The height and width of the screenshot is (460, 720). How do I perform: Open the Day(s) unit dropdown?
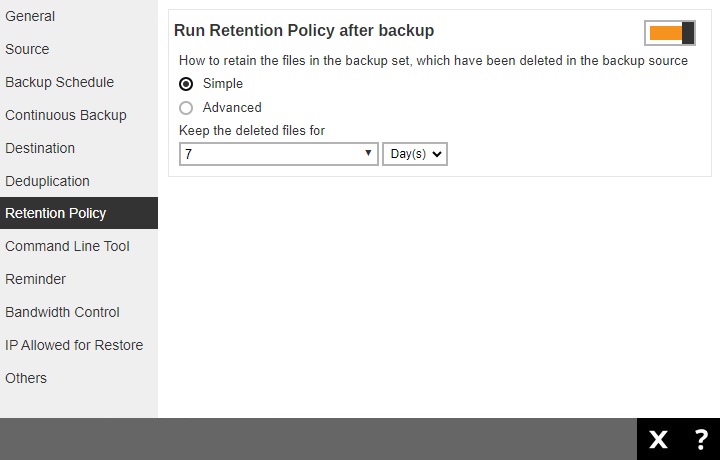click(x=414, y=155)
